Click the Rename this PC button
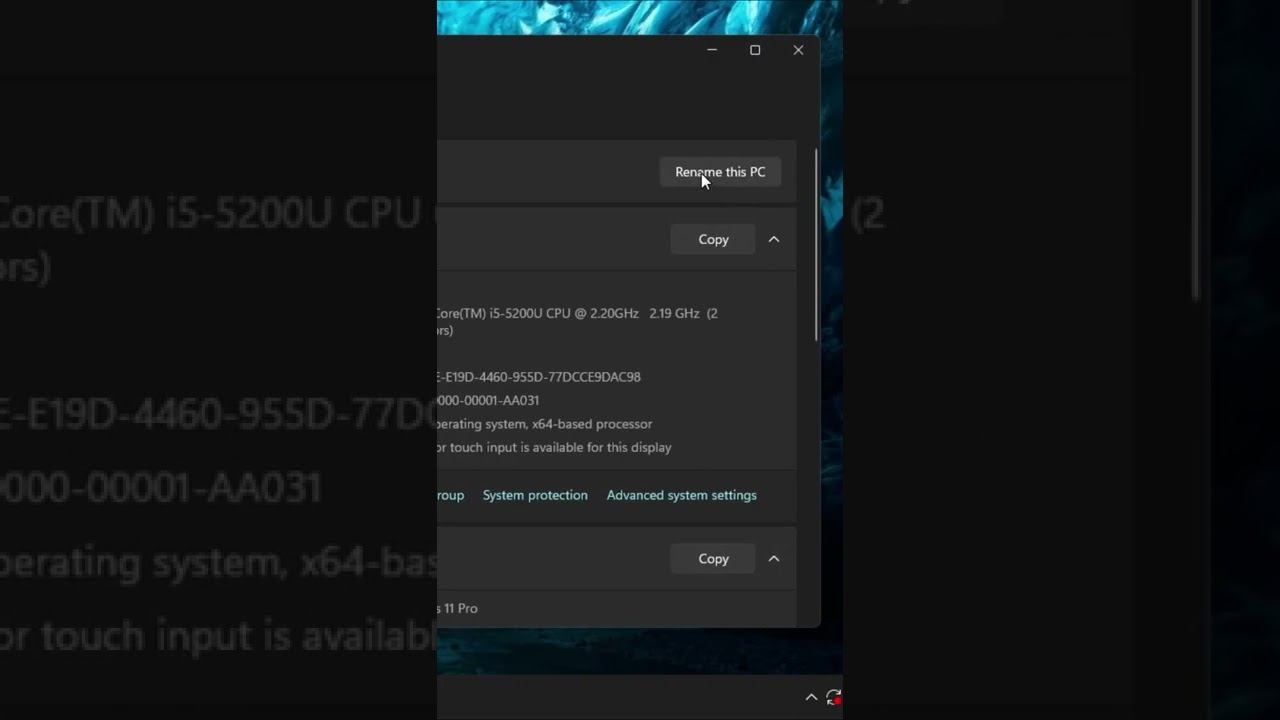The width and height of the screenshot is (1280, 720). [720, 172]
